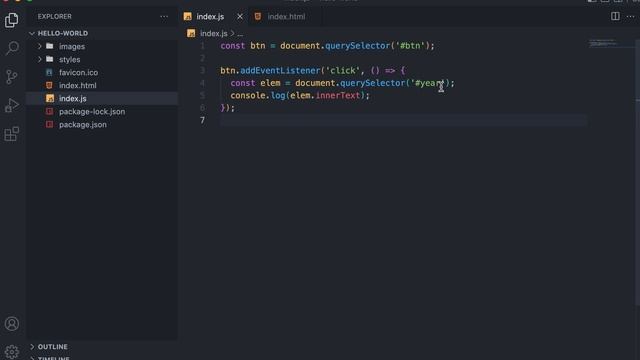The image size is (640, 360).
Task: Open the Source Control view
Action: 11,76
